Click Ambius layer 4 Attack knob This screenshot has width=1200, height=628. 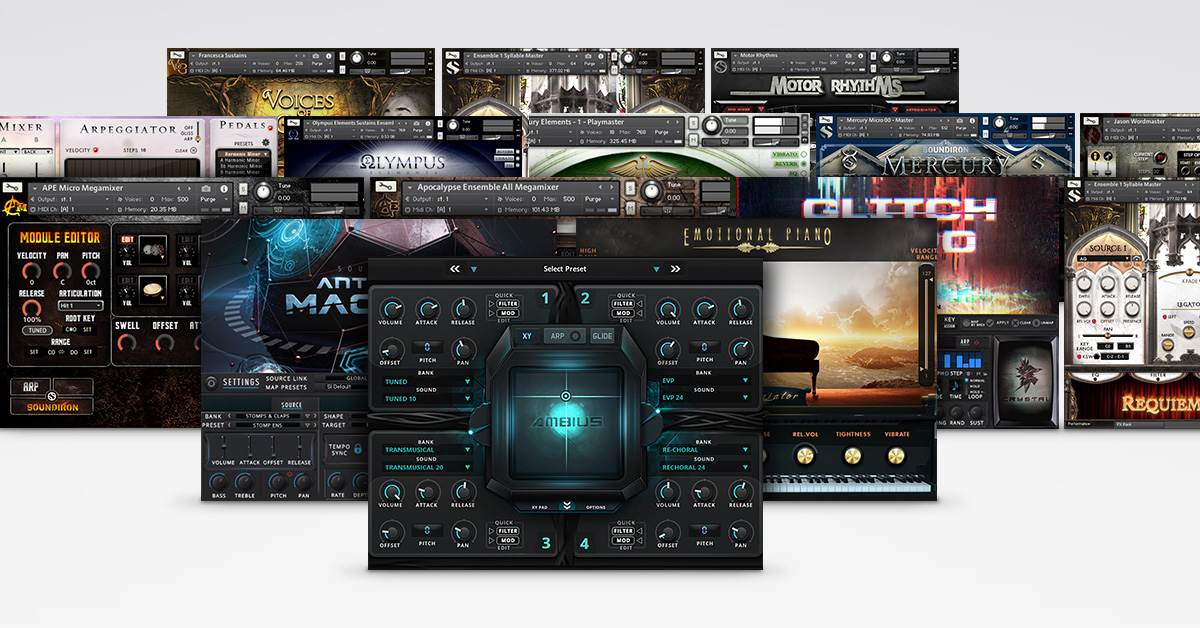click(705, 492)
